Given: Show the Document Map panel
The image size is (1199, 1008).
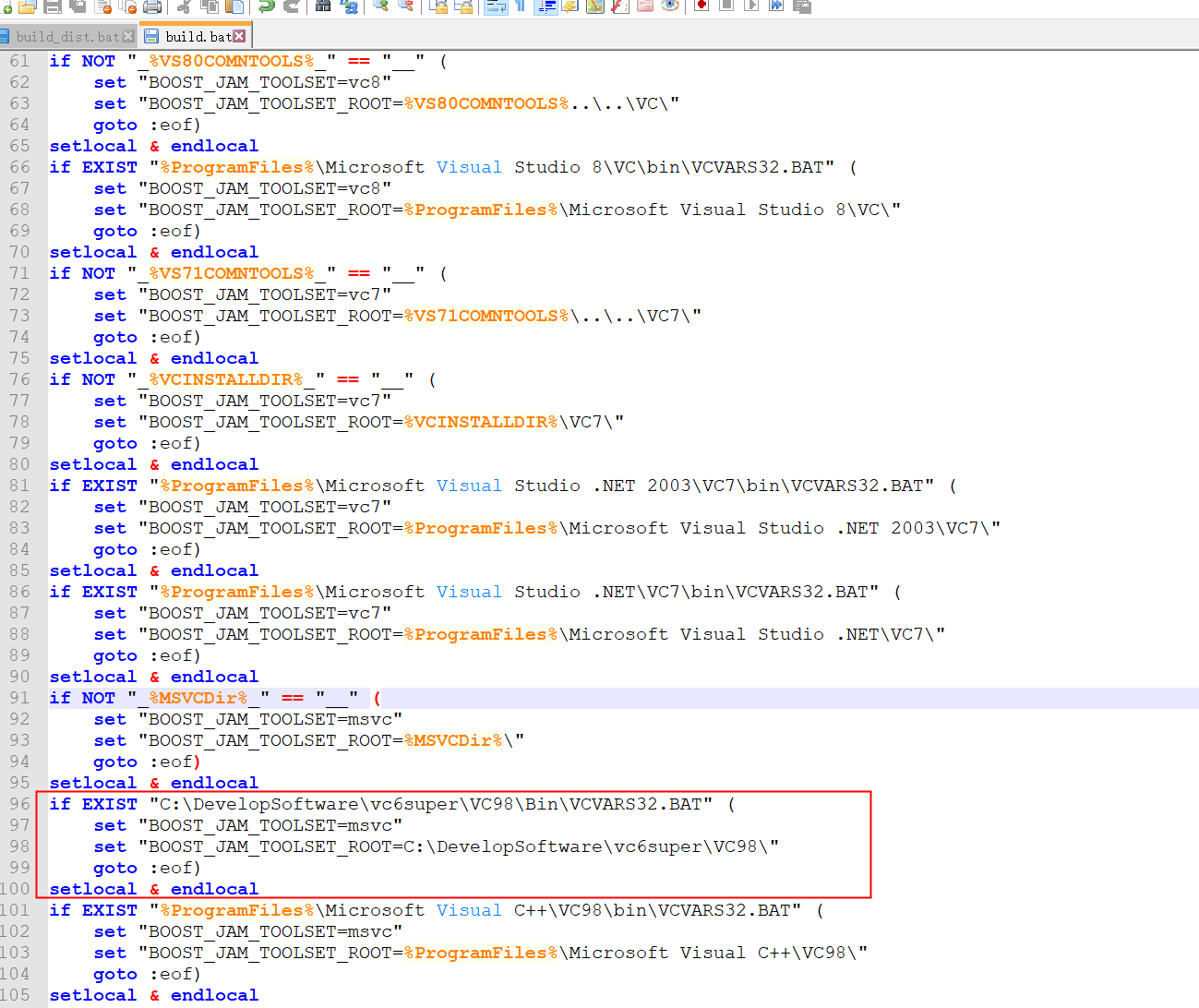Looking at the screenshot, I should 595,6.
